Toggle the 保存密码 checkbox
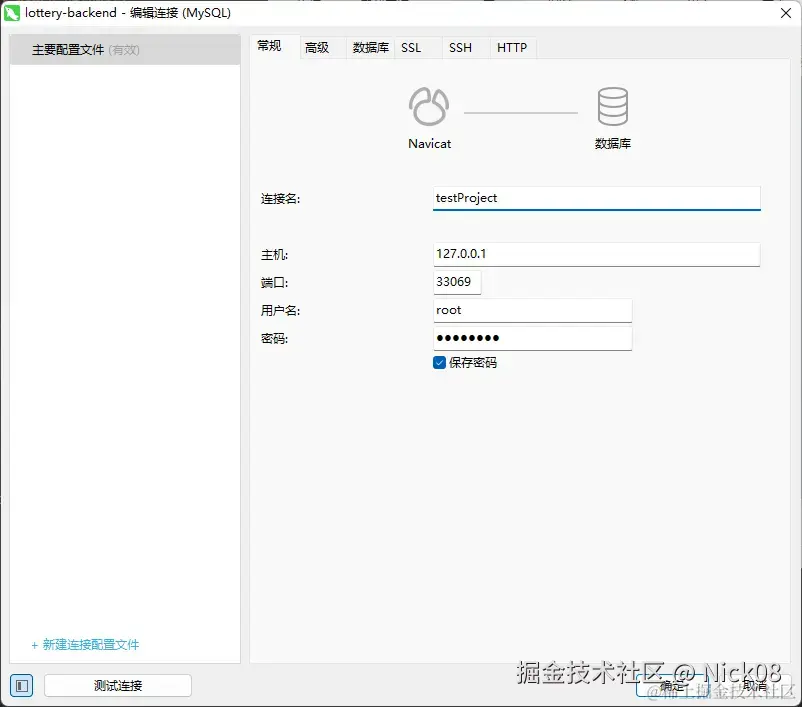 tap(439, 363)
